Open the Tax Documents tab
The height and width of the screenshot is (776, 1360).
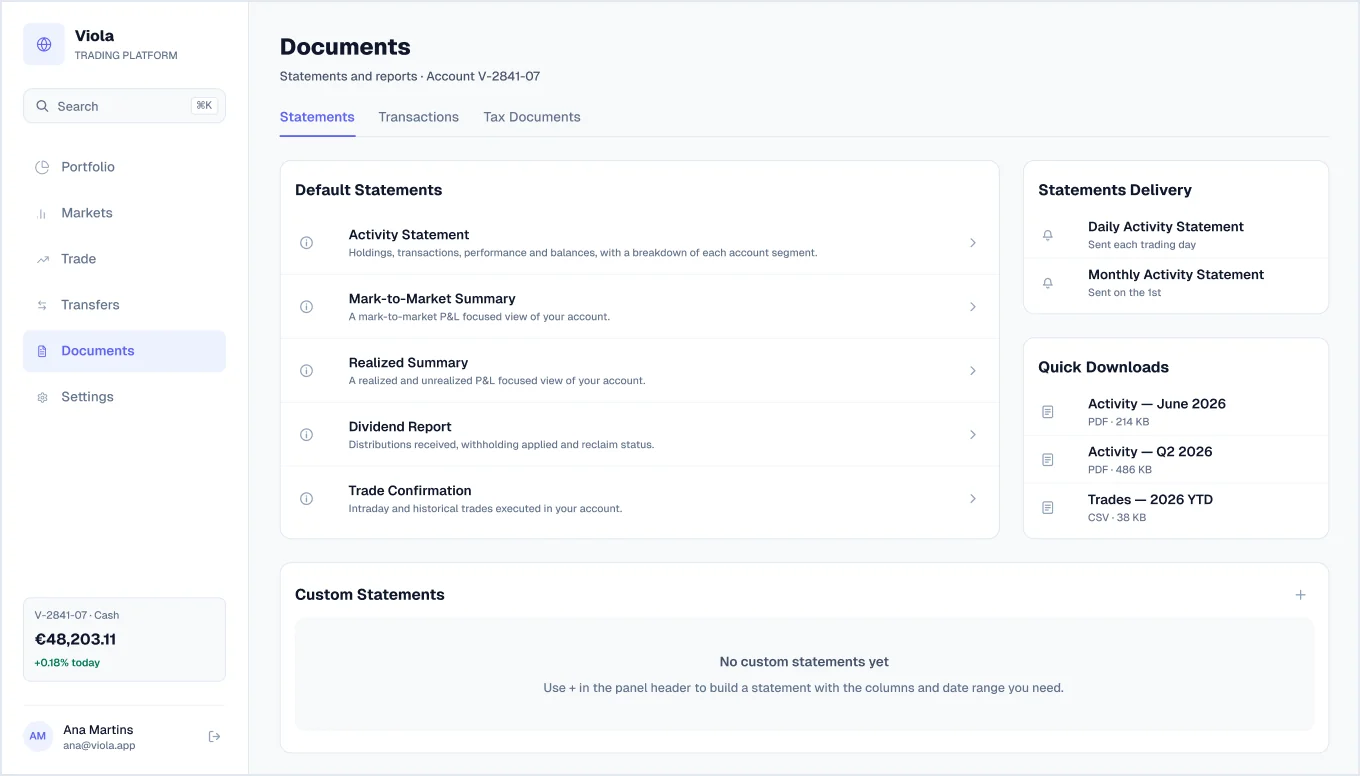pyautogui.click(x=532, y=117)
